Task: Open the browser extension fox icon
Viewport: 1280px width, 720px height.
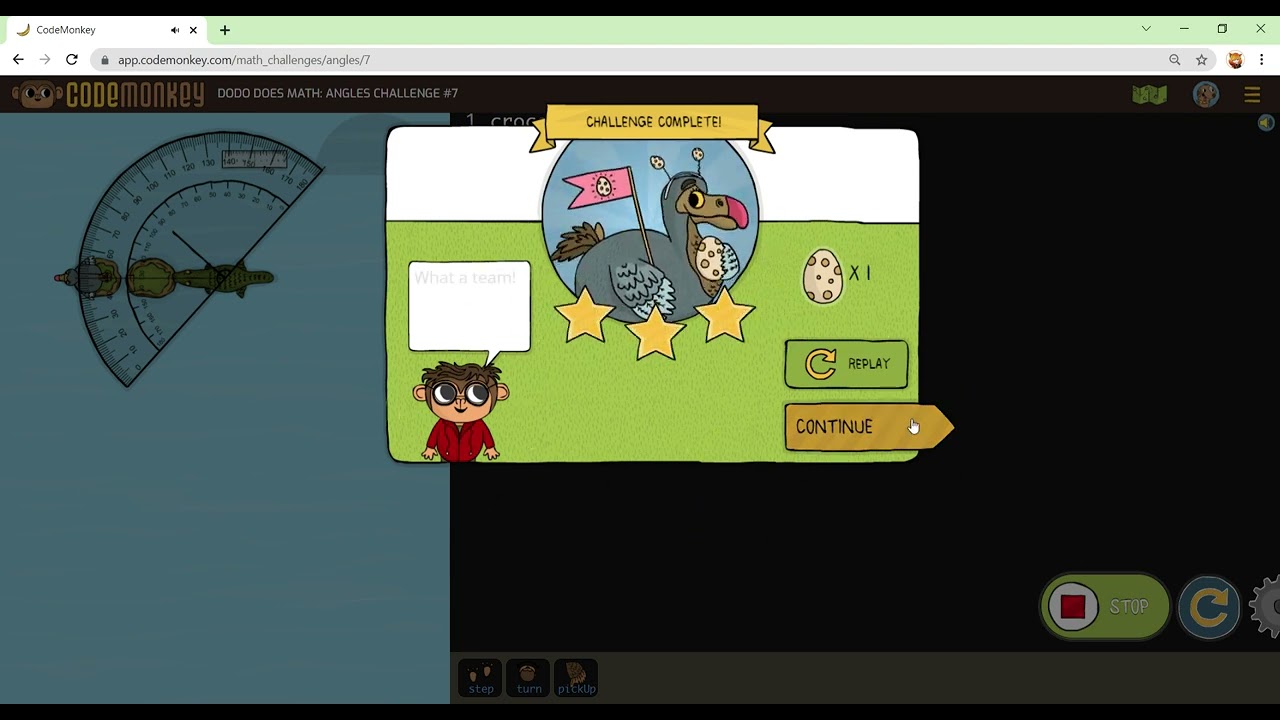Action: tap(1235, 60)
